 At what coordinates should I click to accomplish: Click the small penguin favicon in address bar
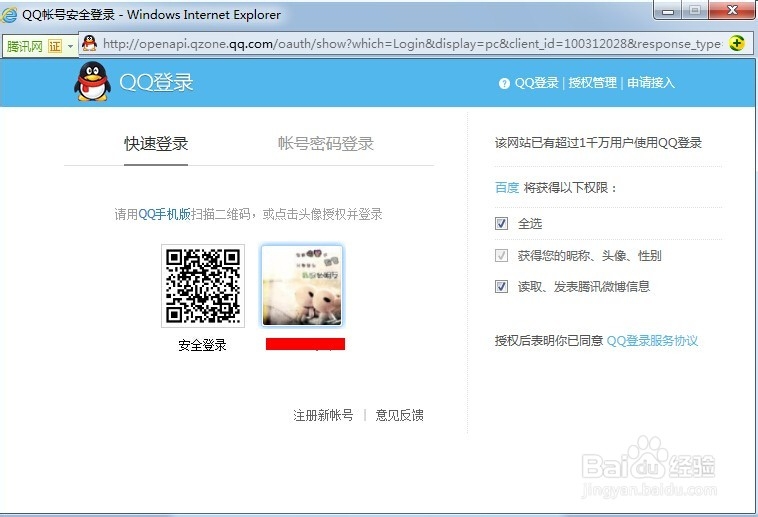point(89,44)
